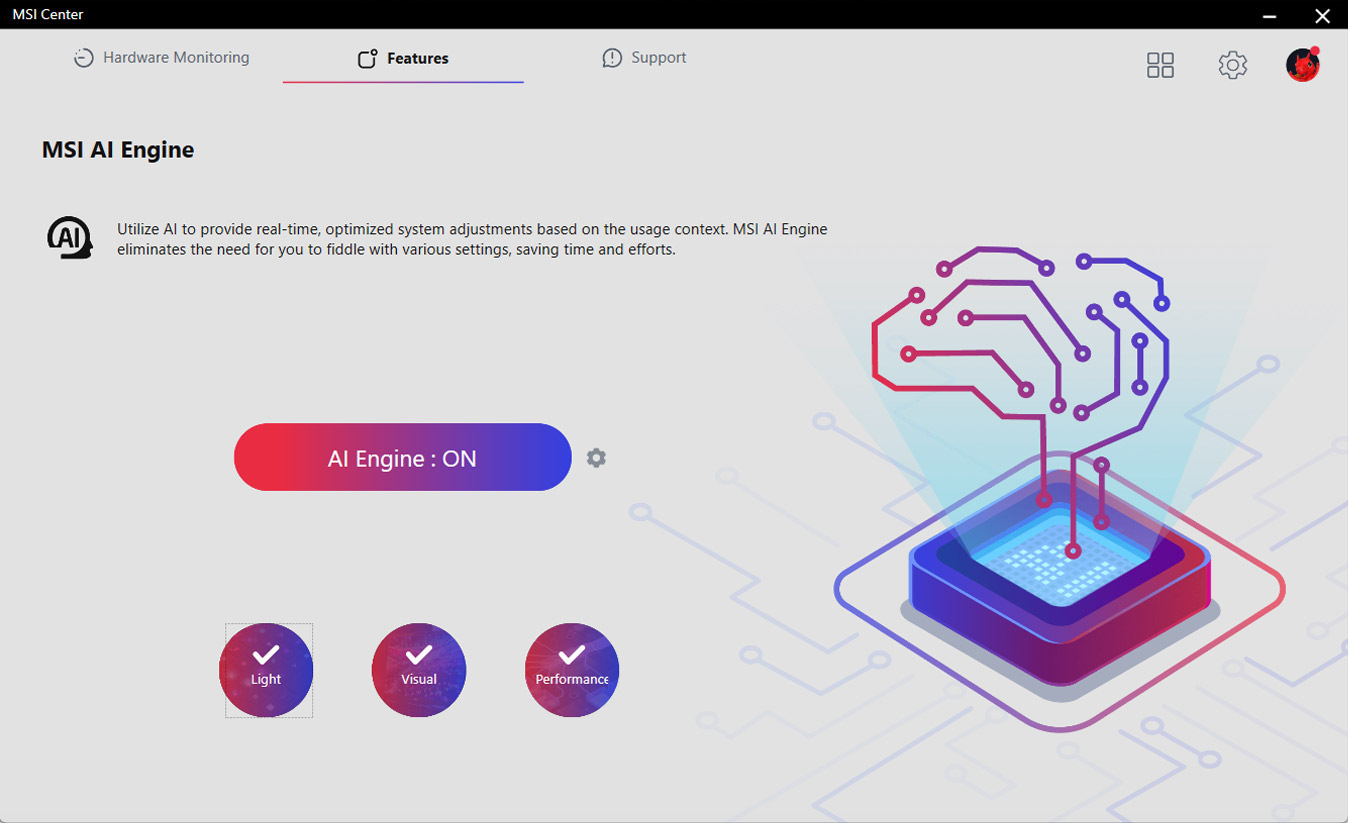Open the layout grid icon near top right
1348x823 pixels.
[x=1160, y=64]
